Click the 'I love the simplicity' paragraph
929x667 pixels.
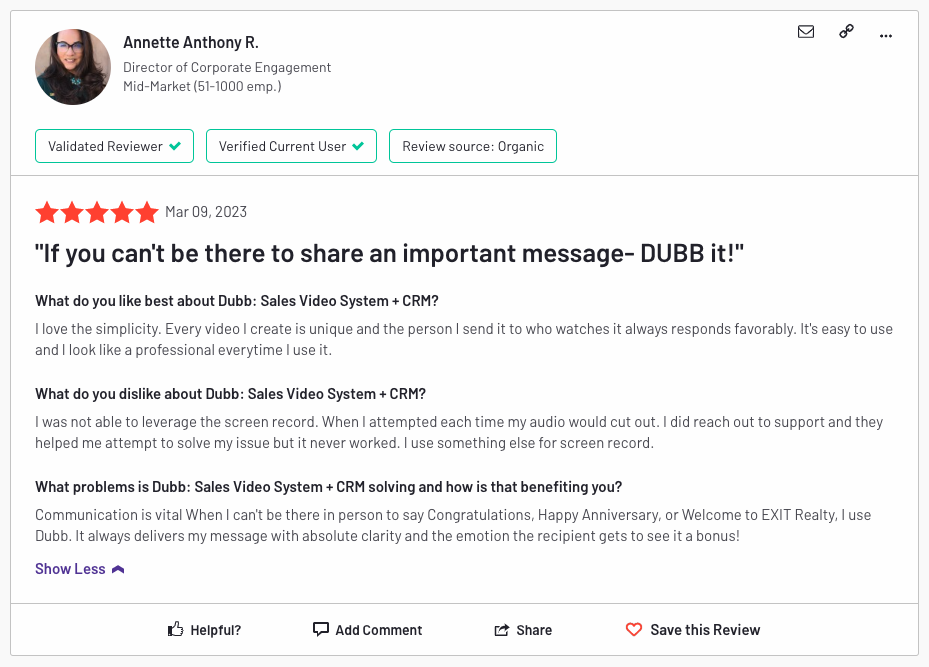pyautogui.click(x=464, y=339)
